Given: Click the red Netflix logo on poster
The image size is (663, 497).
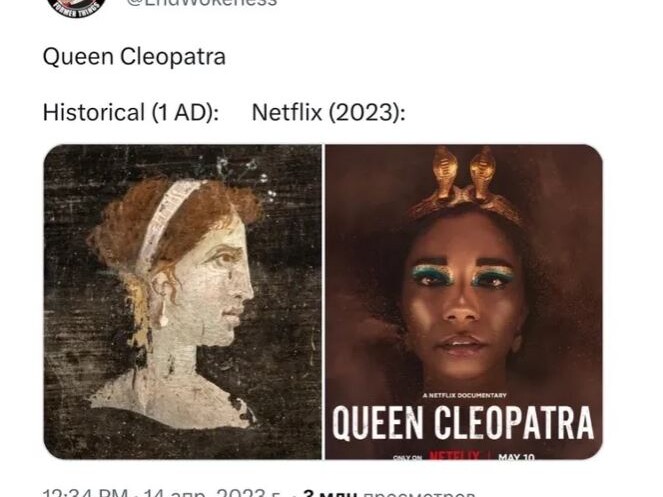Looking at the screenshot, I should click(454, 456).
